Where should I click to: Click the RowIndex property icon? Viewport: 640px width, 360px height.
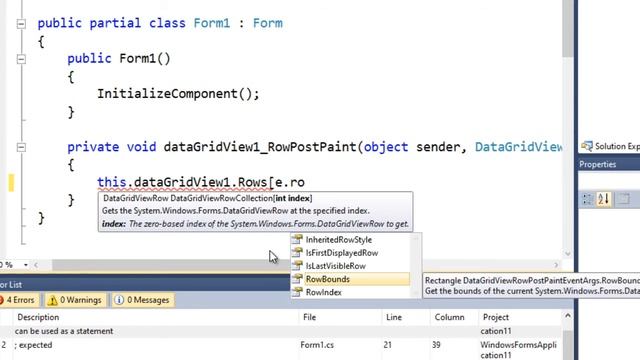297,292
